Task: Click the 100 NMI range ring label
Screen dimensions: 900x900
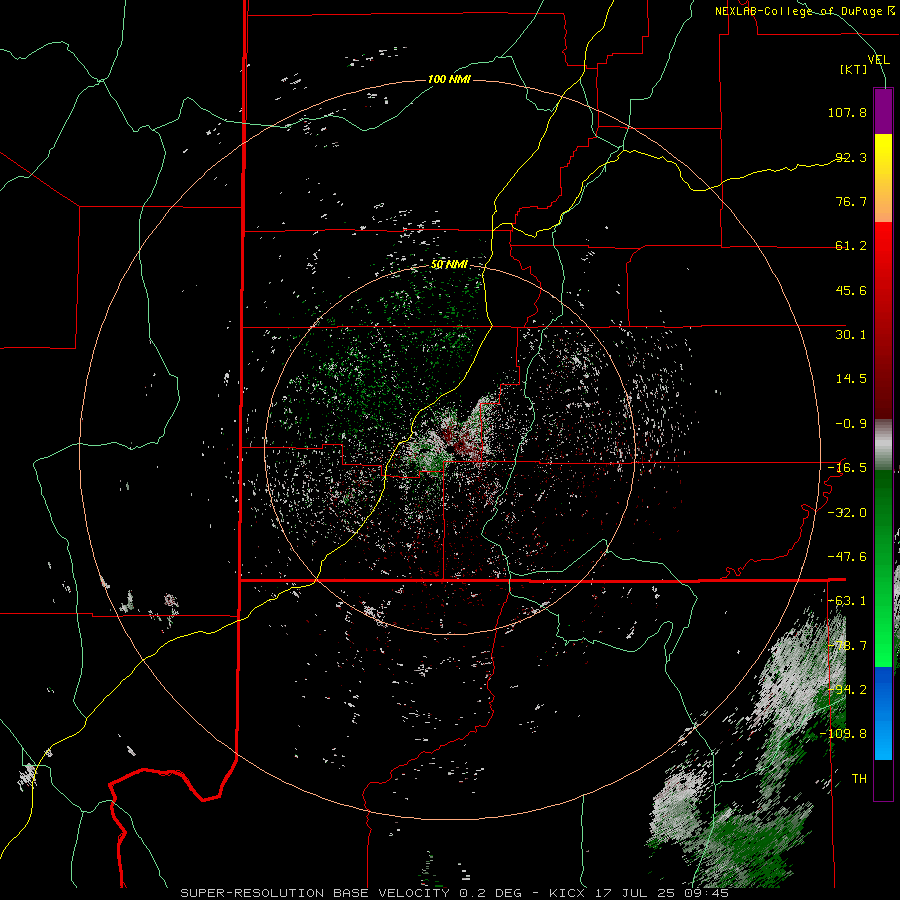Action: pos(449,79)
